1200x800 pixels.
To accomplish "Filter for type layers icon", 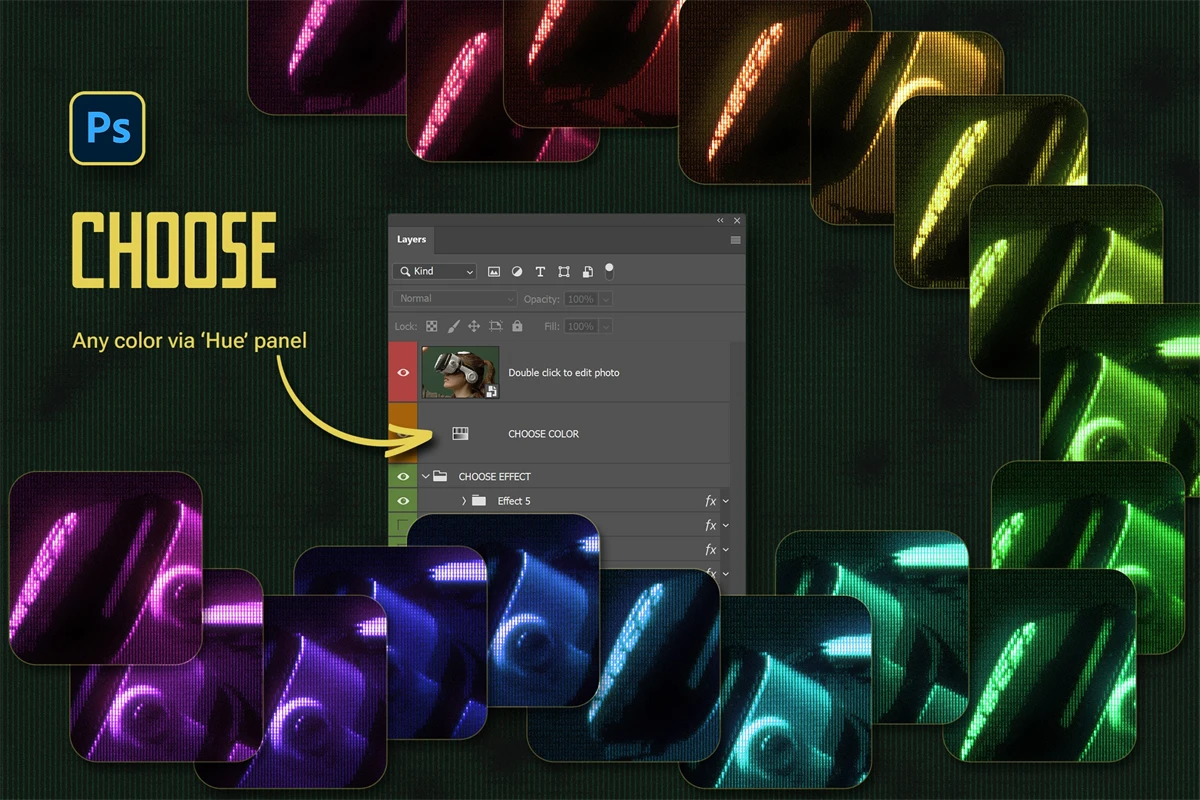I will point(540,272).
